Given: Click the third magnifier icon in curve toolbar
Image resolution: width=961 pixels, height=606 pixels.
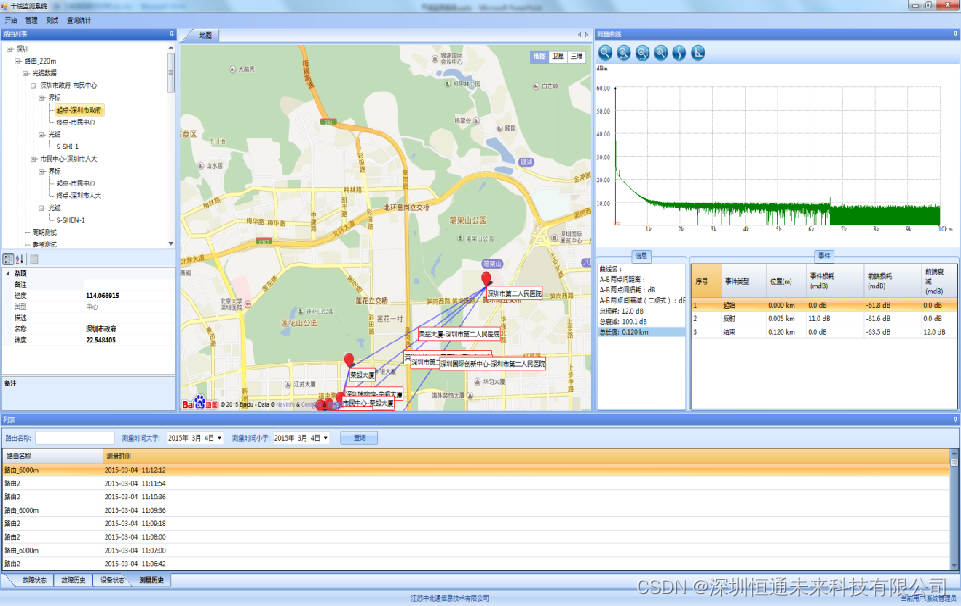Looking at the screenshot, I should [642, 53].
